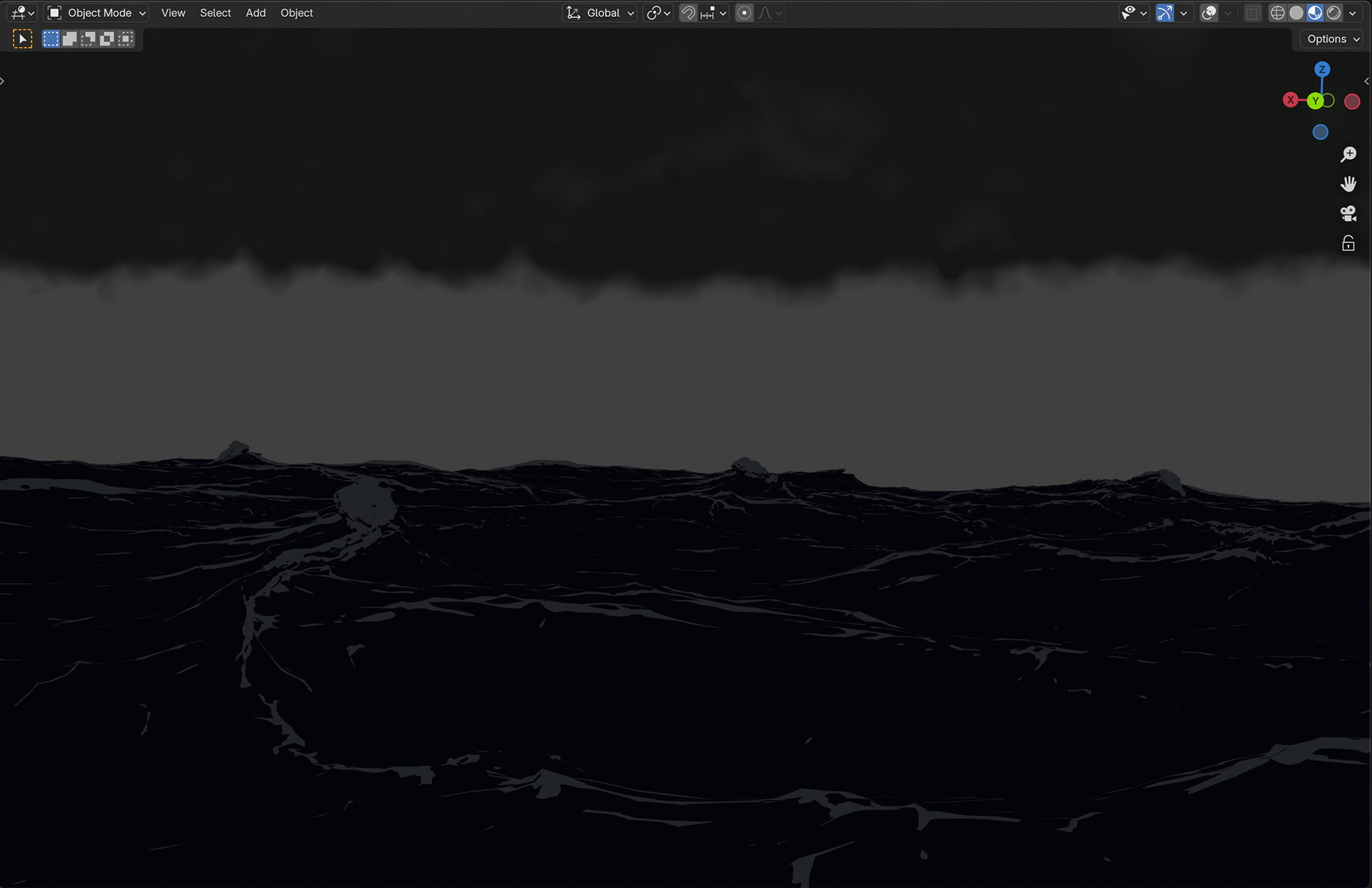1372x888 pixels.
Task: Open Object Mode dropdown
Action: point(97,13)
